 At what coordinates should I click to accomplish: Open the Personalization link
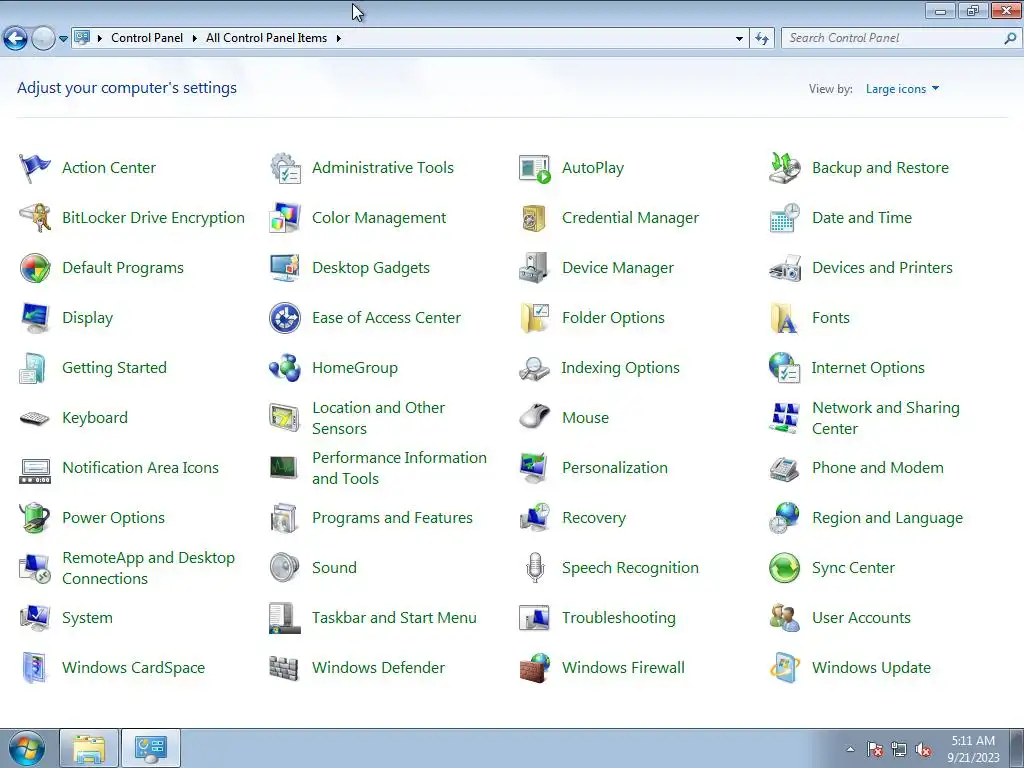coord(615,468)
